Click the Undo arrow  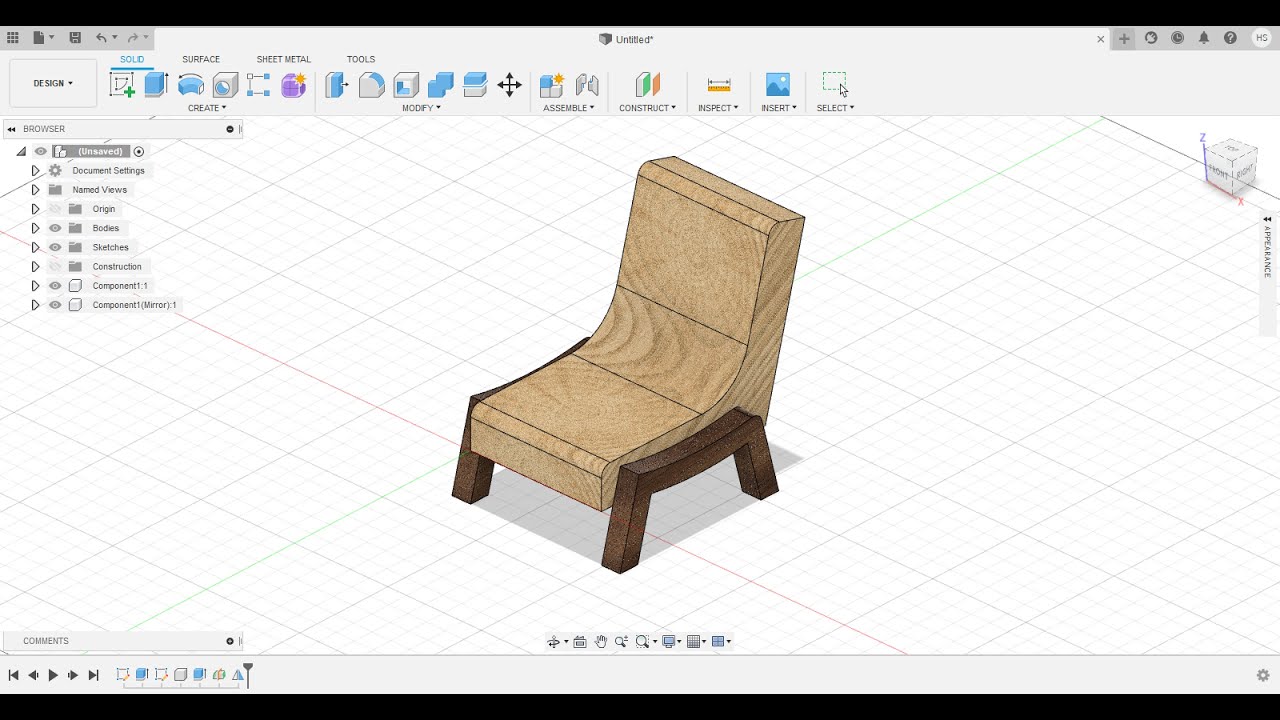[101, 38]
